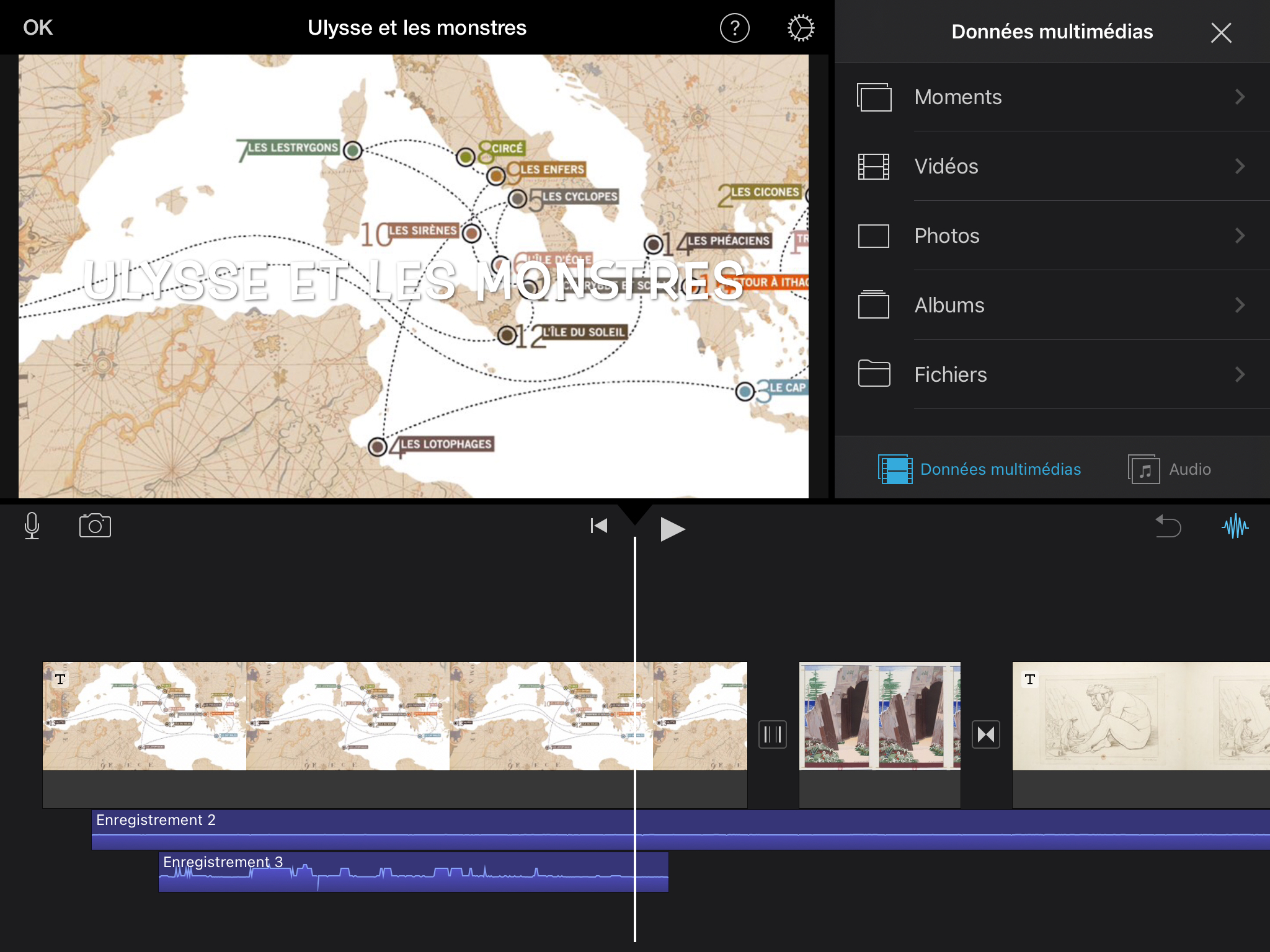Jump to the beginning of the timeline

[x=598, y=526]
